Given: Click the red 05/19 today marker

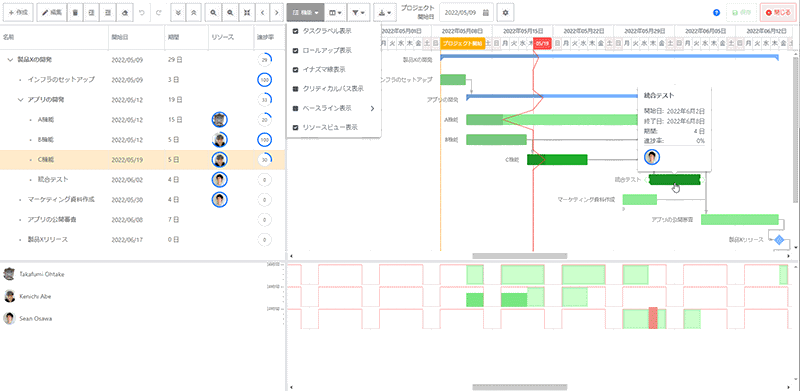Looking at the screenshot, I should 542,44.
